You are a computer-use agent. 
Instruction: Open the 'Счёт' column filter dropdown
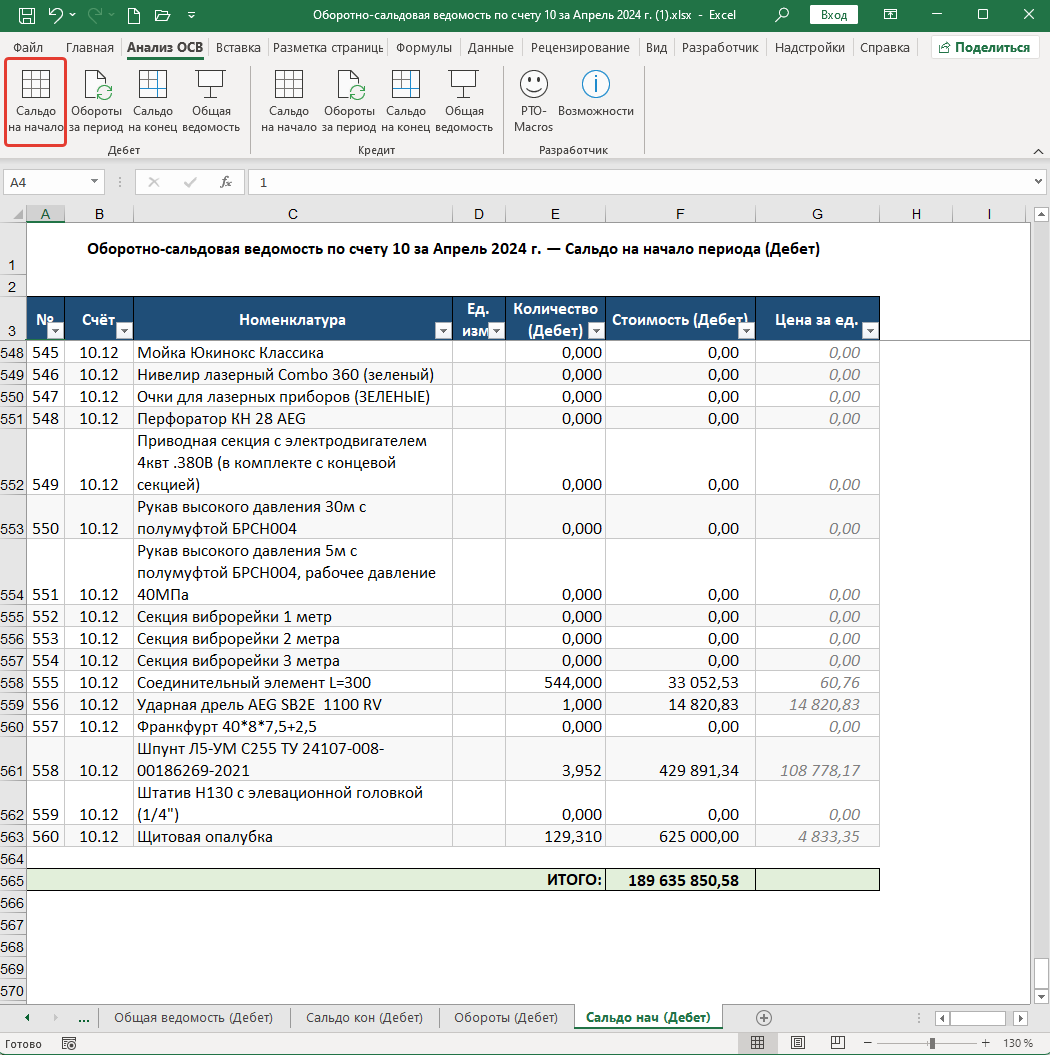[124, 330]
